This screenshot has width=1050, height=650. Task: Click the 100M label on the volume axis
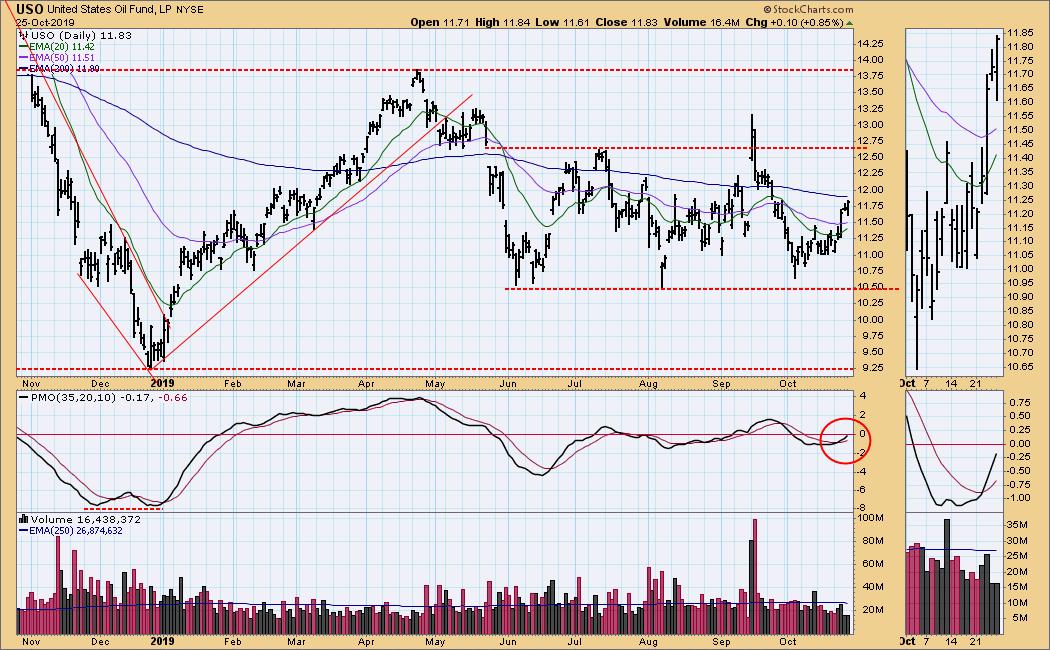pos(871,518)
